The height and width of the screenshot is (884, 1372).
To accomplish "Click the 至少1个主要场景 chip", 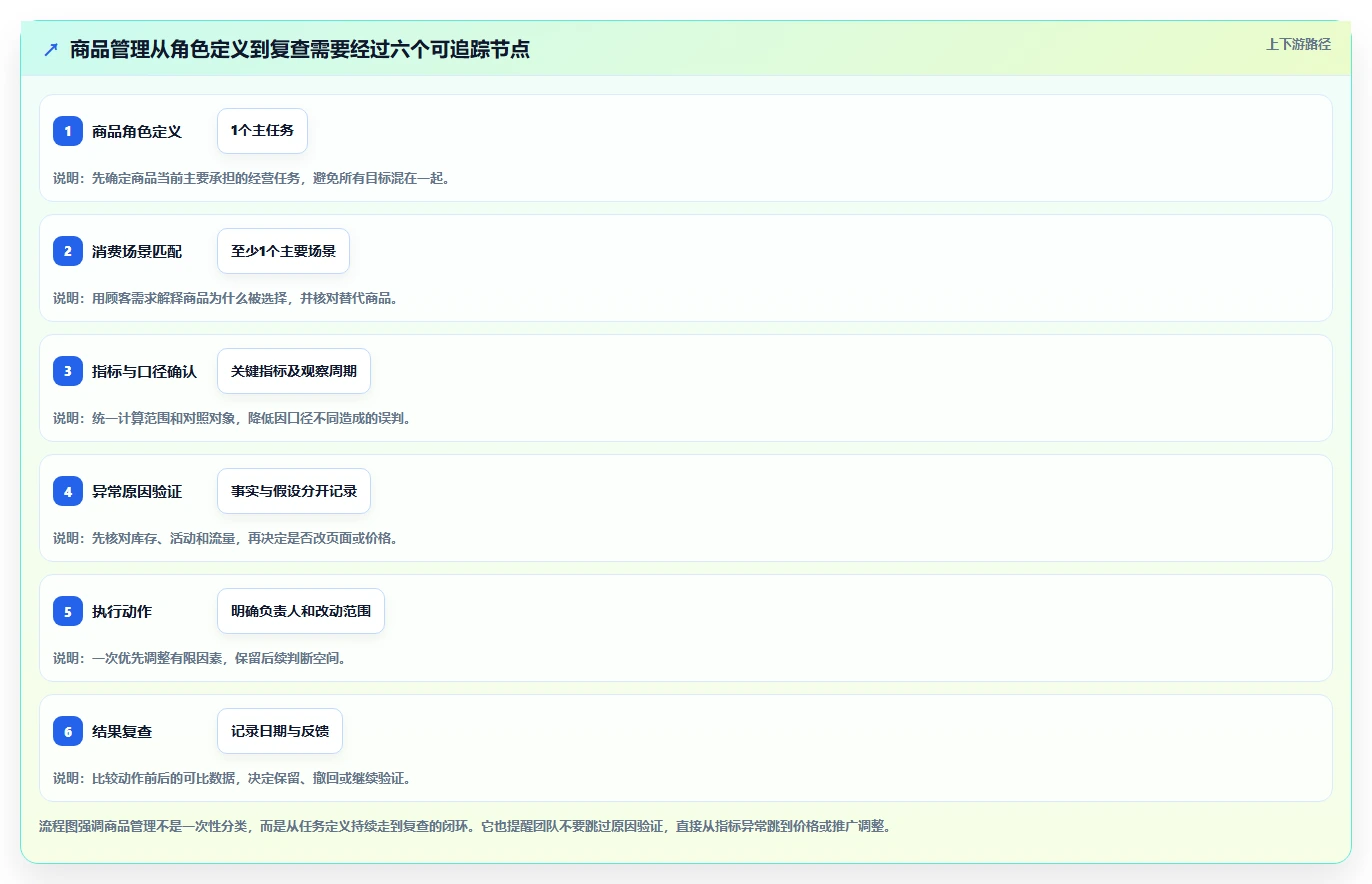I will coord(283,251).
